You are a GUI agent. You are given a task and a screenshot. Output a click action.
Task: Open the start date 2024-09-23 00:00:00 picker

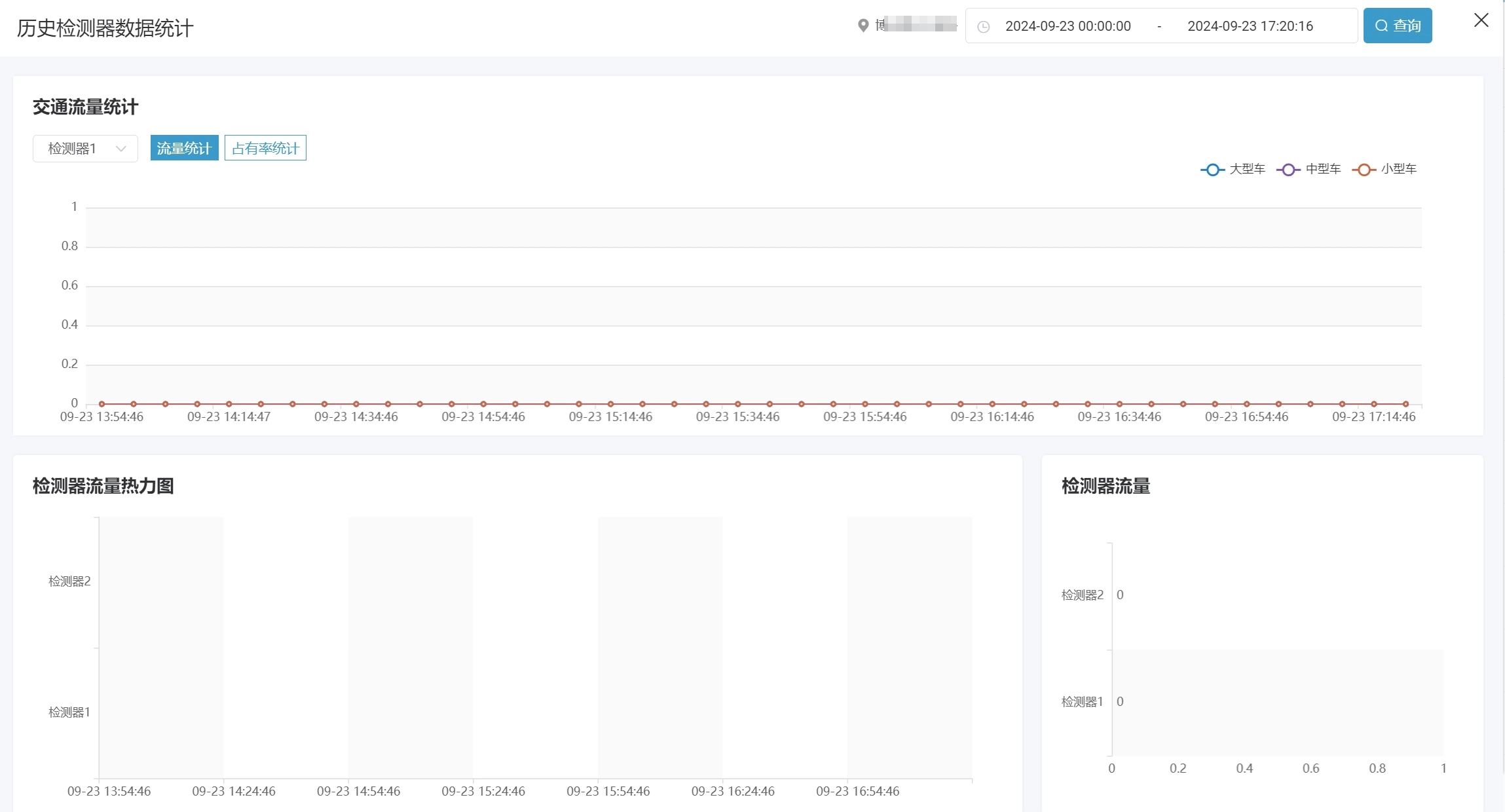tap(1068, 26)
